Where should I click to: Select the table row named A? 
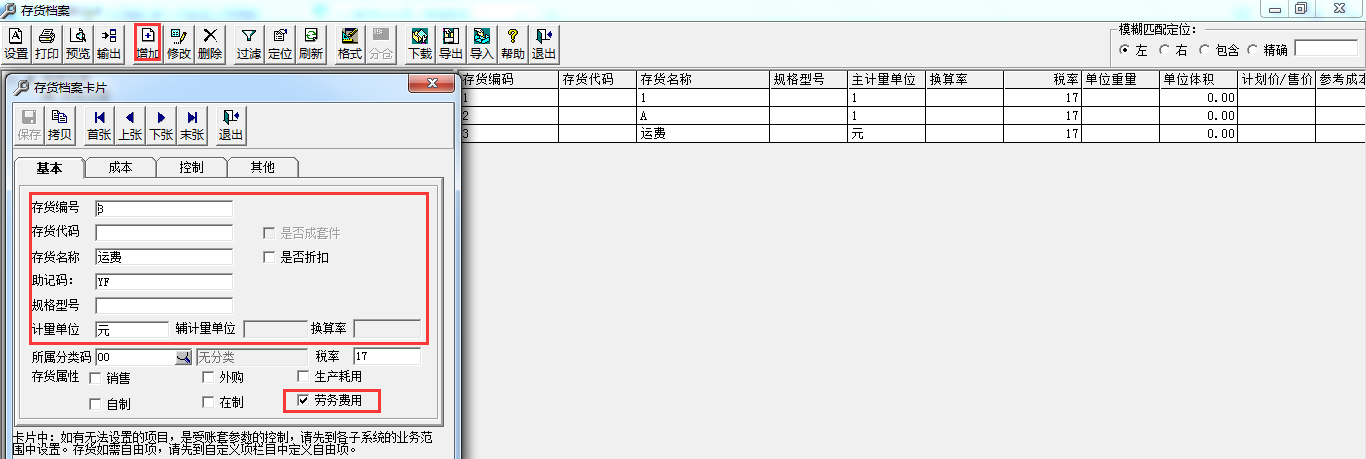tap(913, 115)
